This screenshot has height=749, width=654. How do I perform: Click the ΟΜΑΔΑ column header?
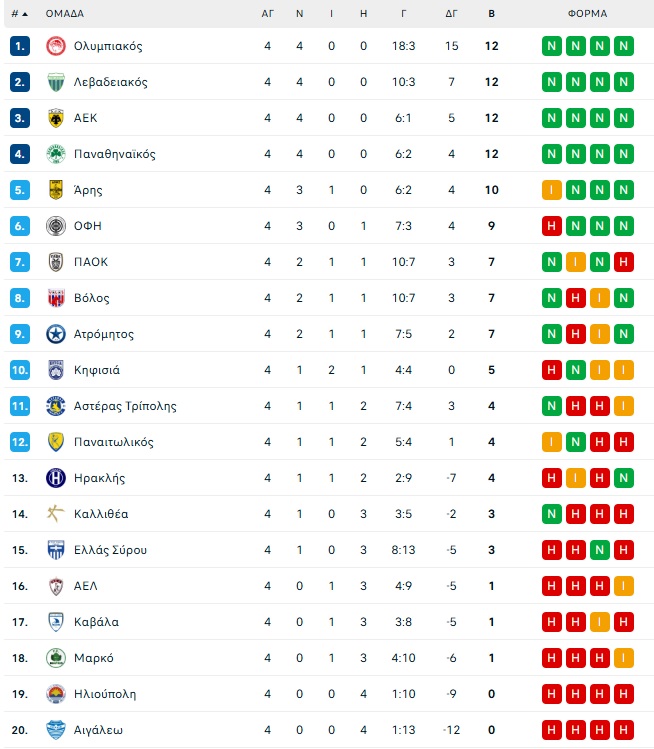coord(65,14)
